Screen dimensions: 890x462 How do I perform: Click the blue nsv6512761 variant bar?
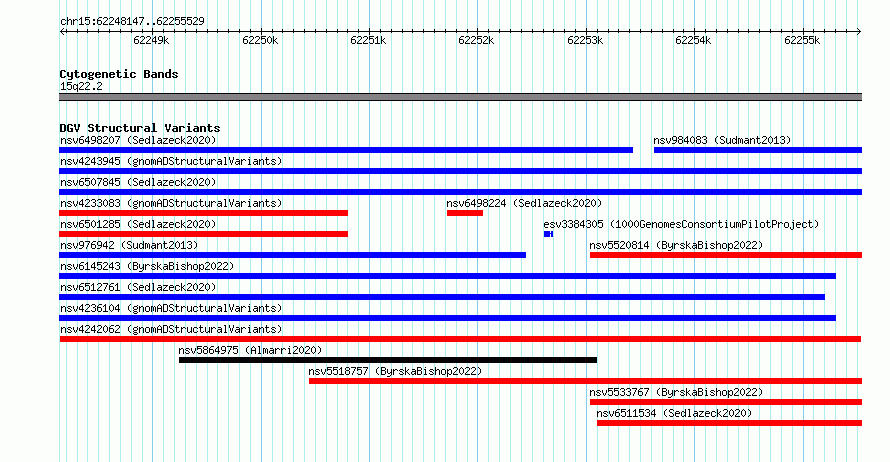[x=442, y=297]
